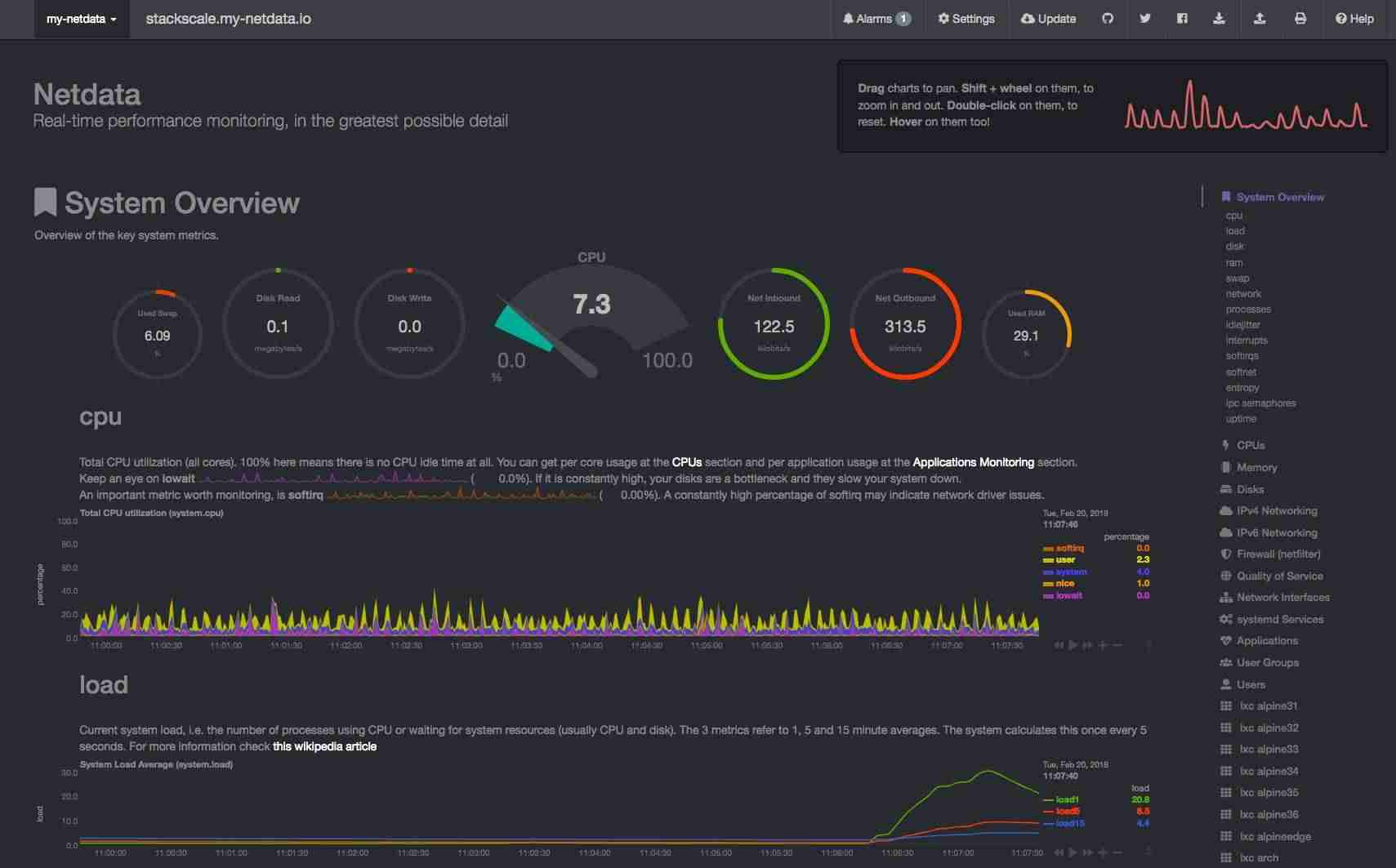The image size is (1396, 868).
Task: Click the print dashboard icon
Action: [1300, 19]
